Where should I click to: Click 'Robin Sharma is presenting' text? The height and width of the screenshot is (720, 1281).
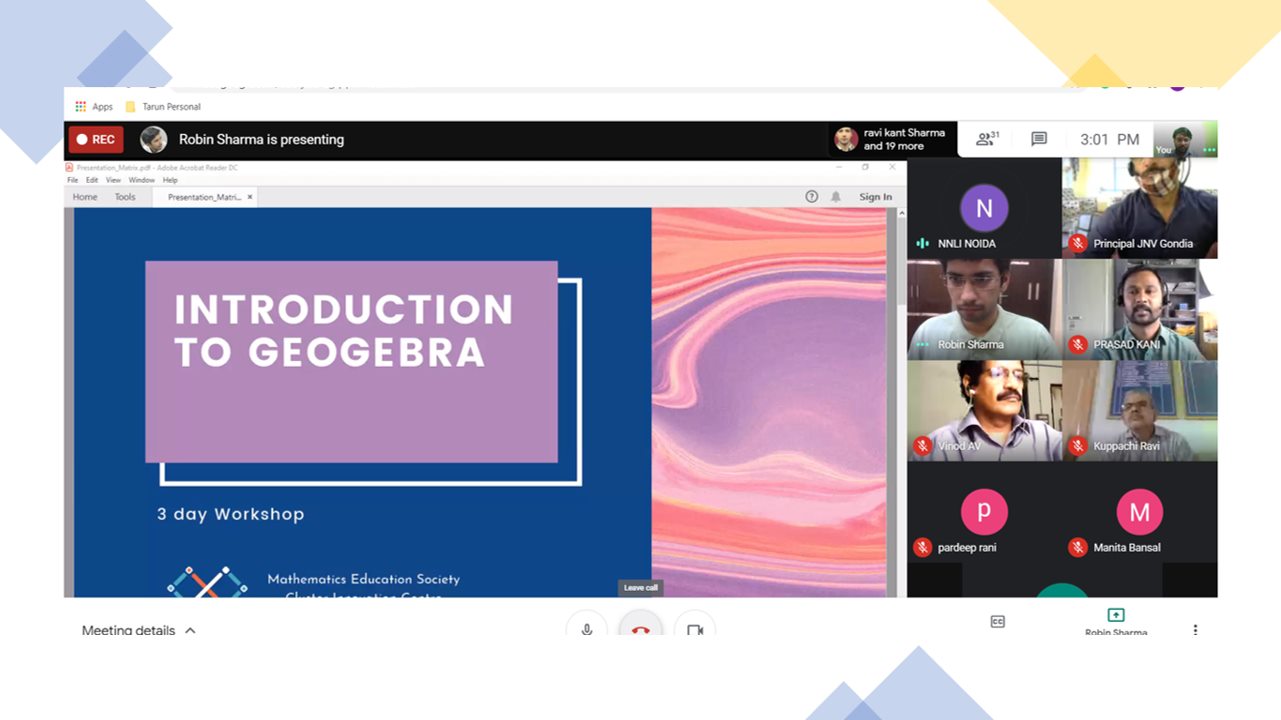click(261, 140)
